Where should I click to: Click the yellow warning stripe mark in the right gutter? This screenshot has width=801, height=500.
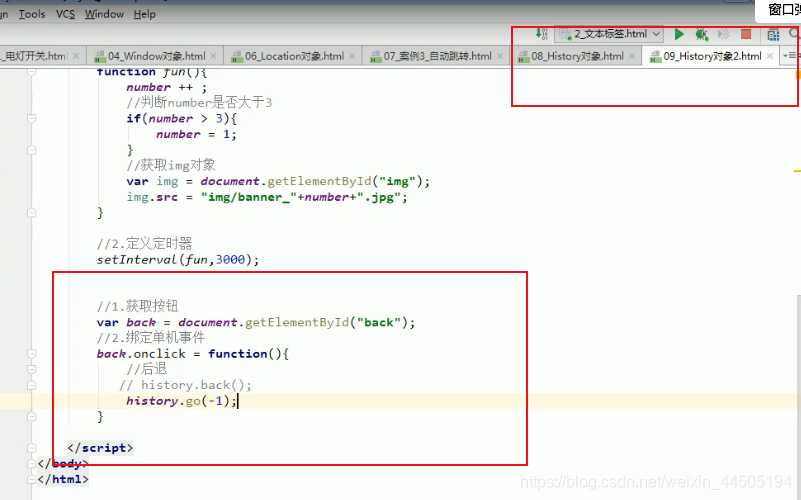point(797,171)
